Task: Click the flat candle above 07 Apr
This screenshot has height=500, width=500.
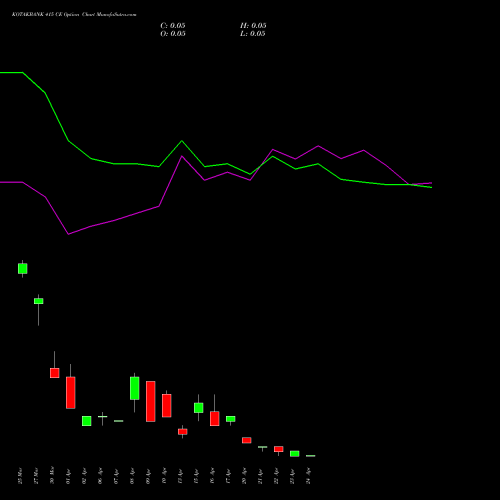Action: [119, 421]
